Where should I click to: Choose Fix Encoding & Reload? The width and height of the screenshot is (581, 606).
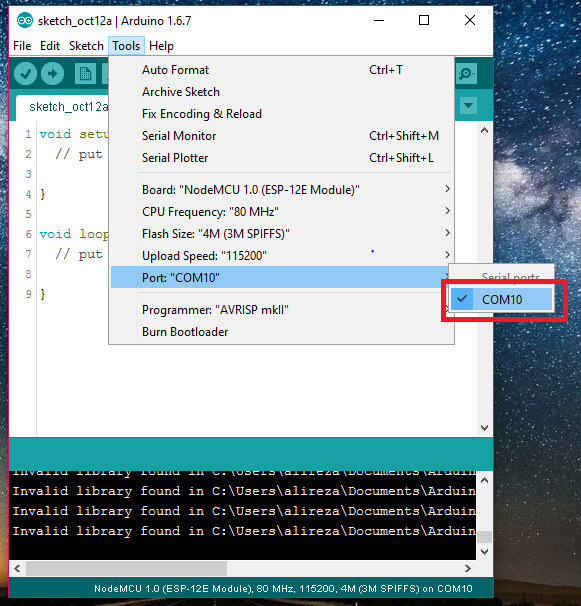[x=281, y=114]
